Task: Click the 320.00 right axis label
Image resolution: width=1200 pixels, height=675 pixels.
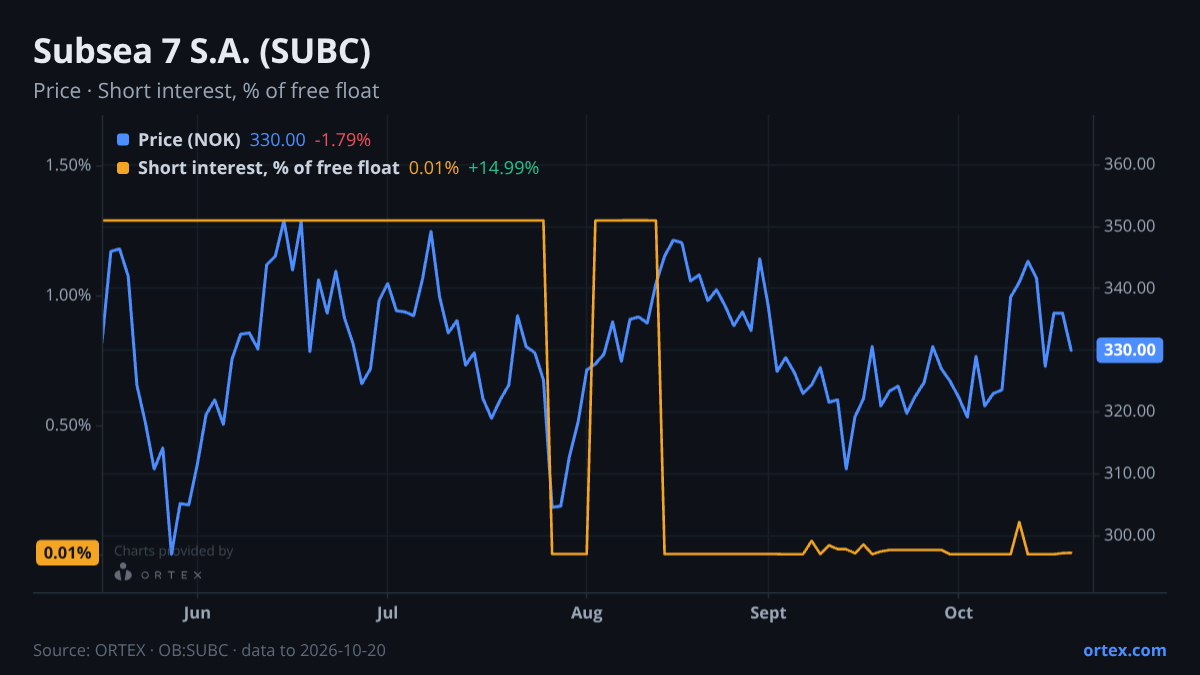Action: pos(1130,412)
